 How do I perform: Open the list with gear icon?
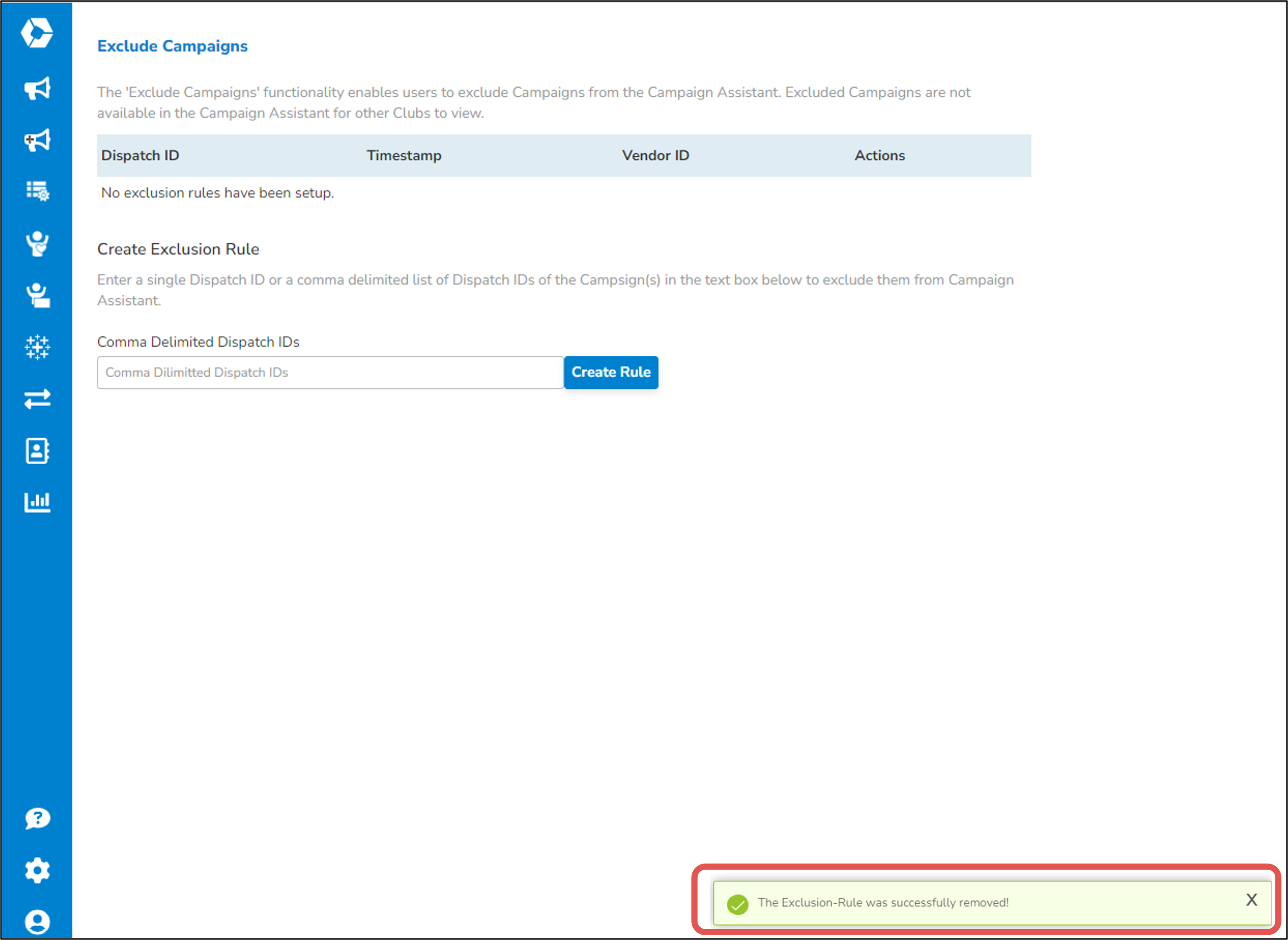click(38, 191)
